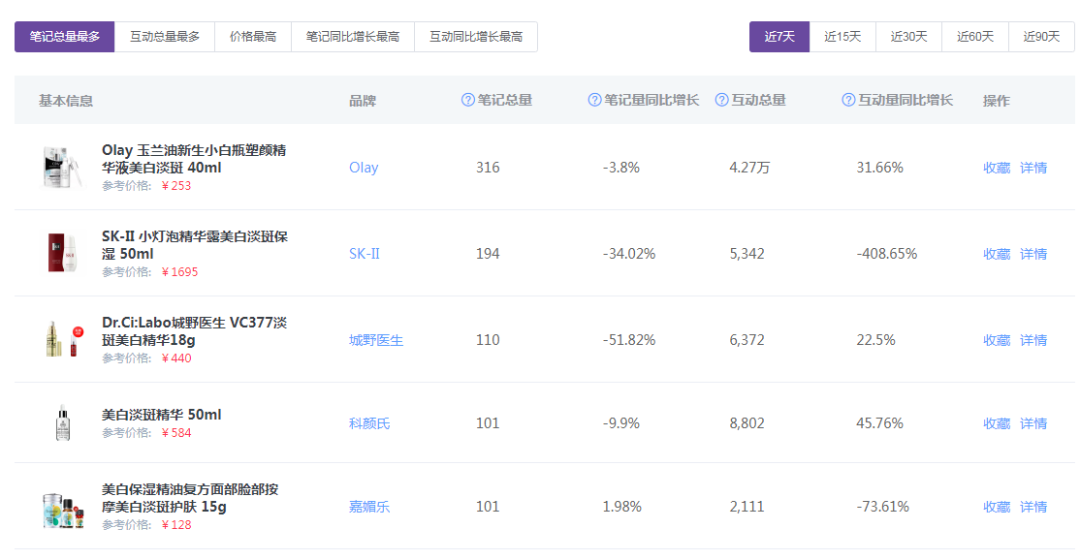1080x560 pixels.
Task: Click the 美白淡斑精华 50ml product thumbnail
Action: point(63,422)
